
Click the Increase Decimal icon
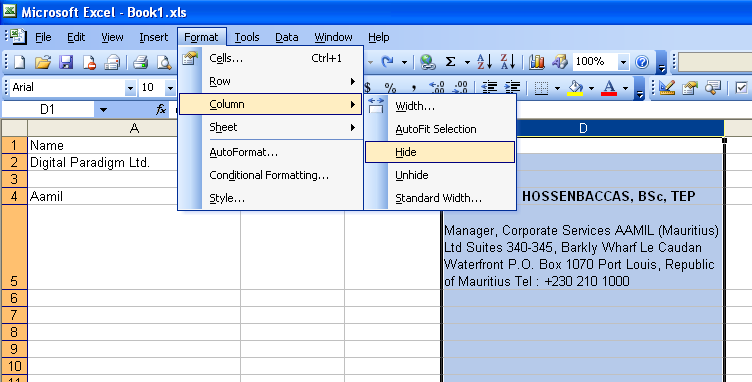(x=437, y=88)
